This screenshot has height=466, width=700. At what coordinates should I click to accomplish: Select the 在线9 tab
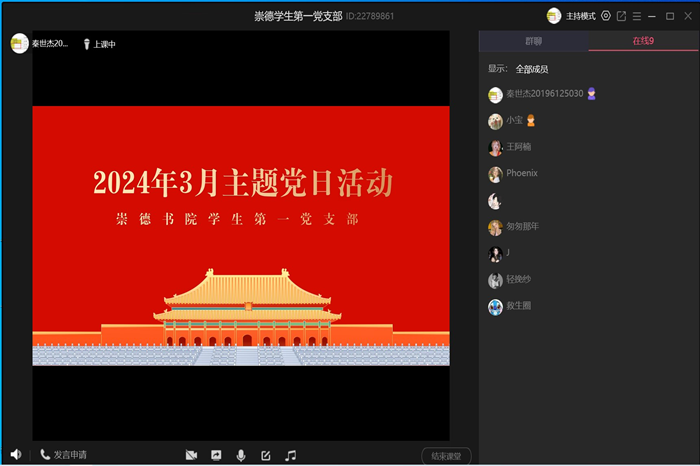point(643,41)
